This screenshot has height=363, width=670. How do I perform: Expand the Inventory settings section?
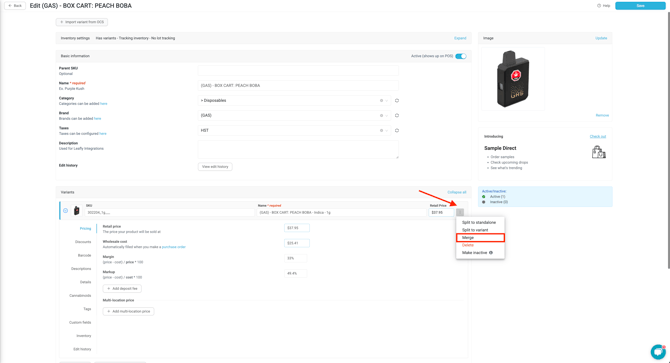coord(460,38)
